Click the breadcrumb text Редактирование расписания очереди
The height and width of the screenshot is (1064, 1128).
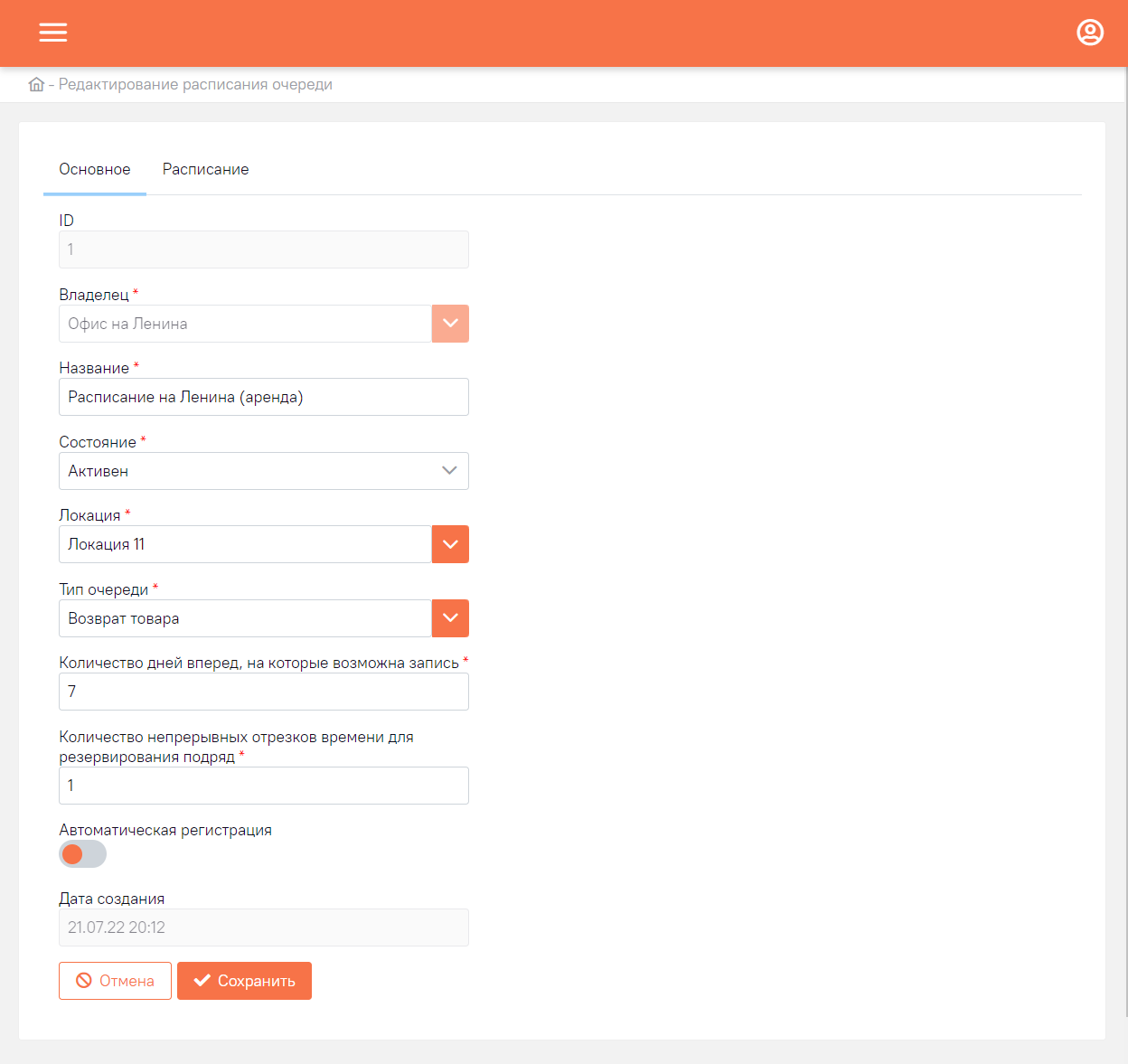tap(195, 84)
